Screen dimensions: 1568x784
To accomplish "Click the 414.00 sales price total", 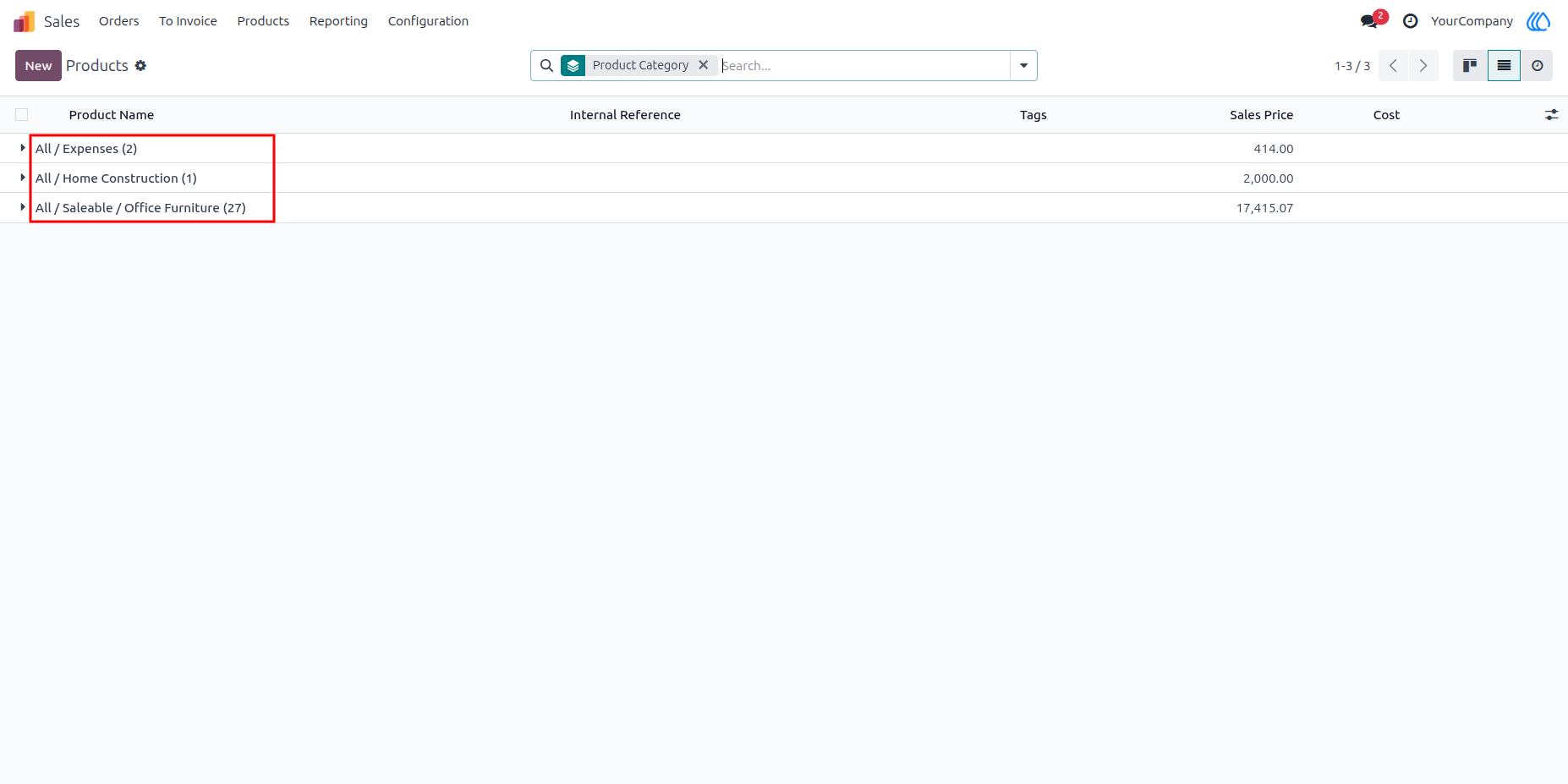I will click(x=1273, y=149).
